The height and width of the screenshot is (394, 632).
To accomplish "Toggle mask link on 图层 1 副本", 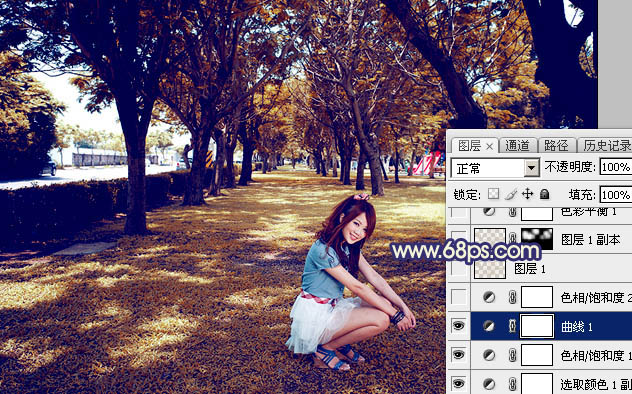I will point(512,239).
